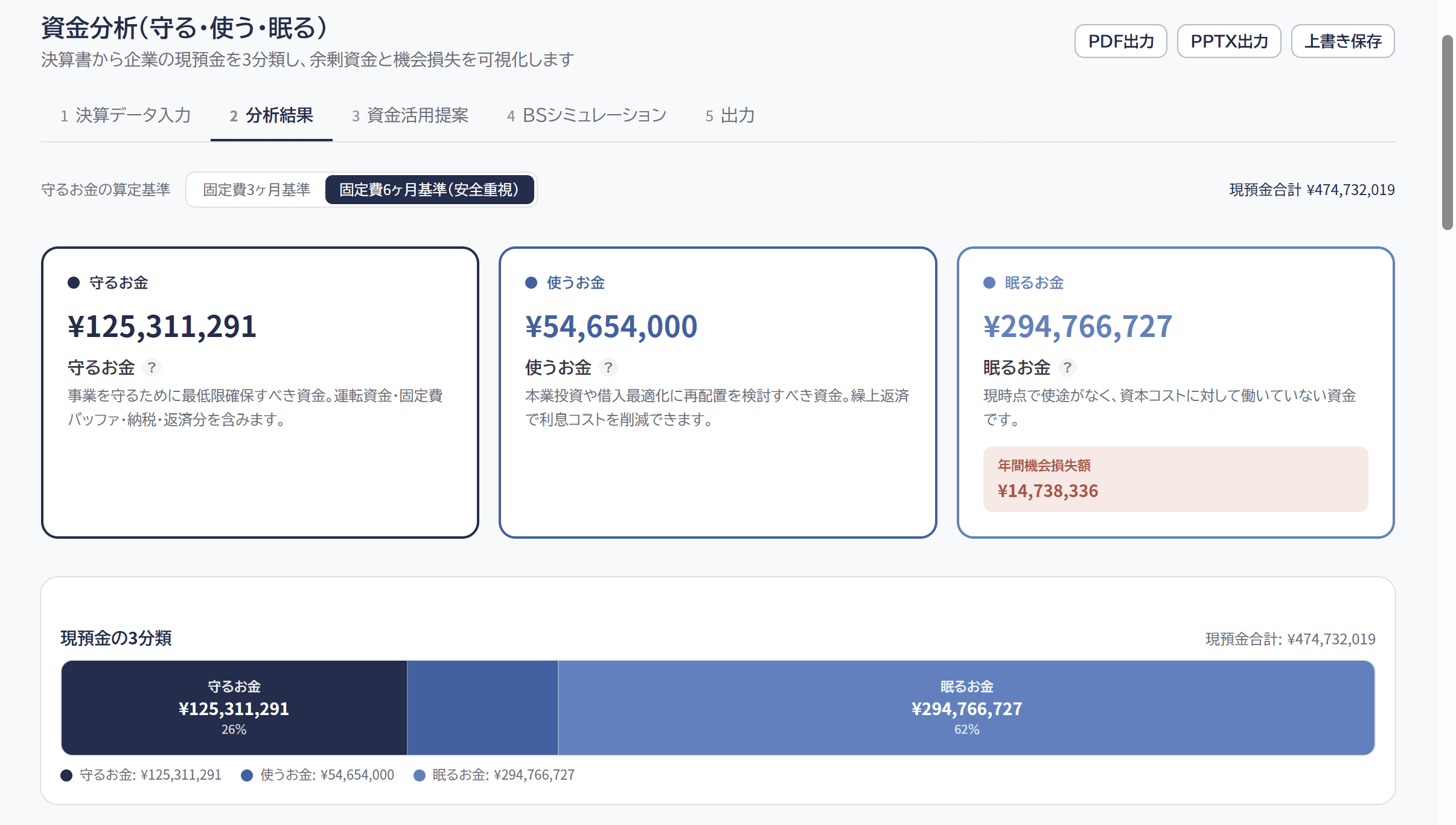Click the 守るお金の算定基準 label
The height and width of the screenshot is (825, 1456).
click(106, 190)
